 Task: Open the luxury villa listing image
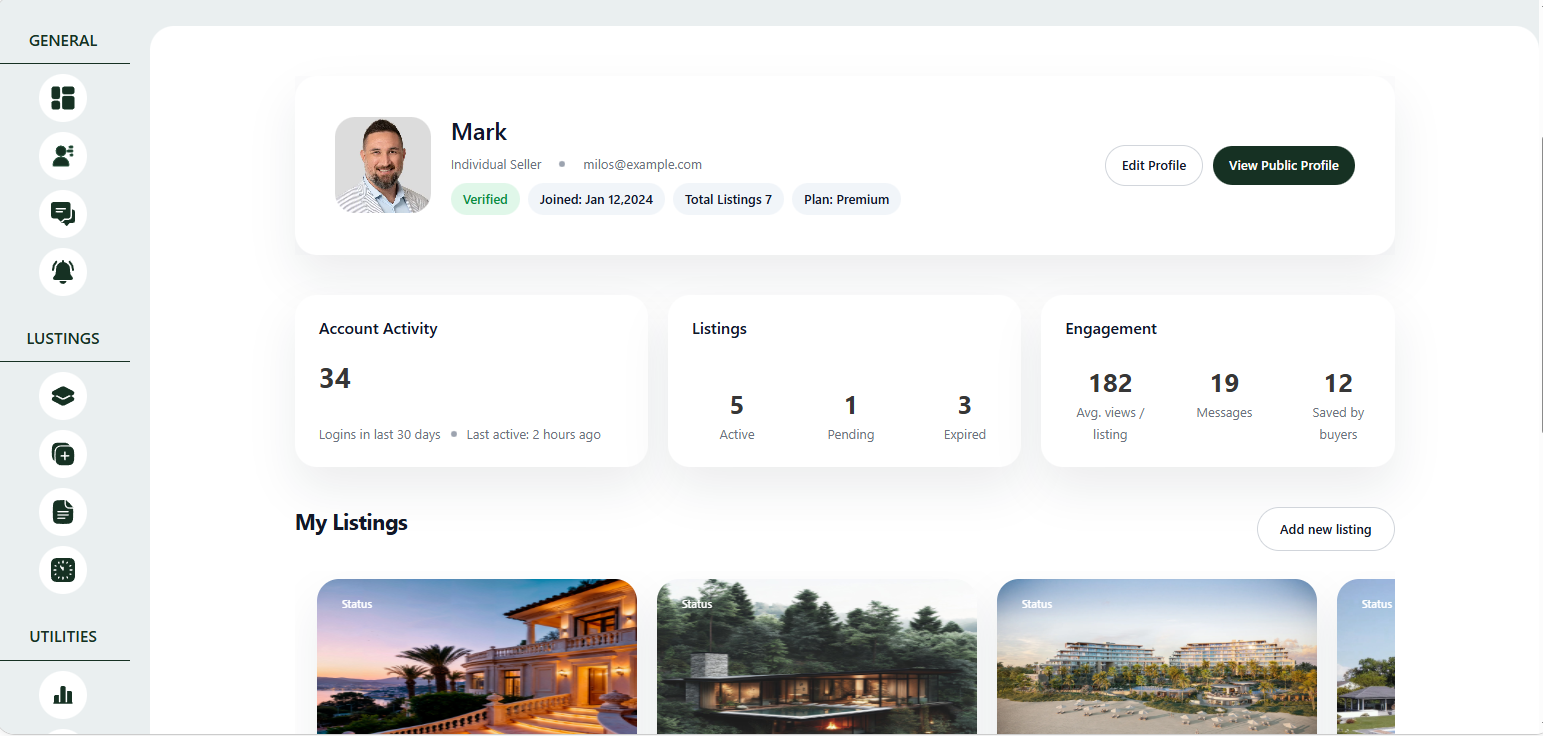(x=477, y=657)
